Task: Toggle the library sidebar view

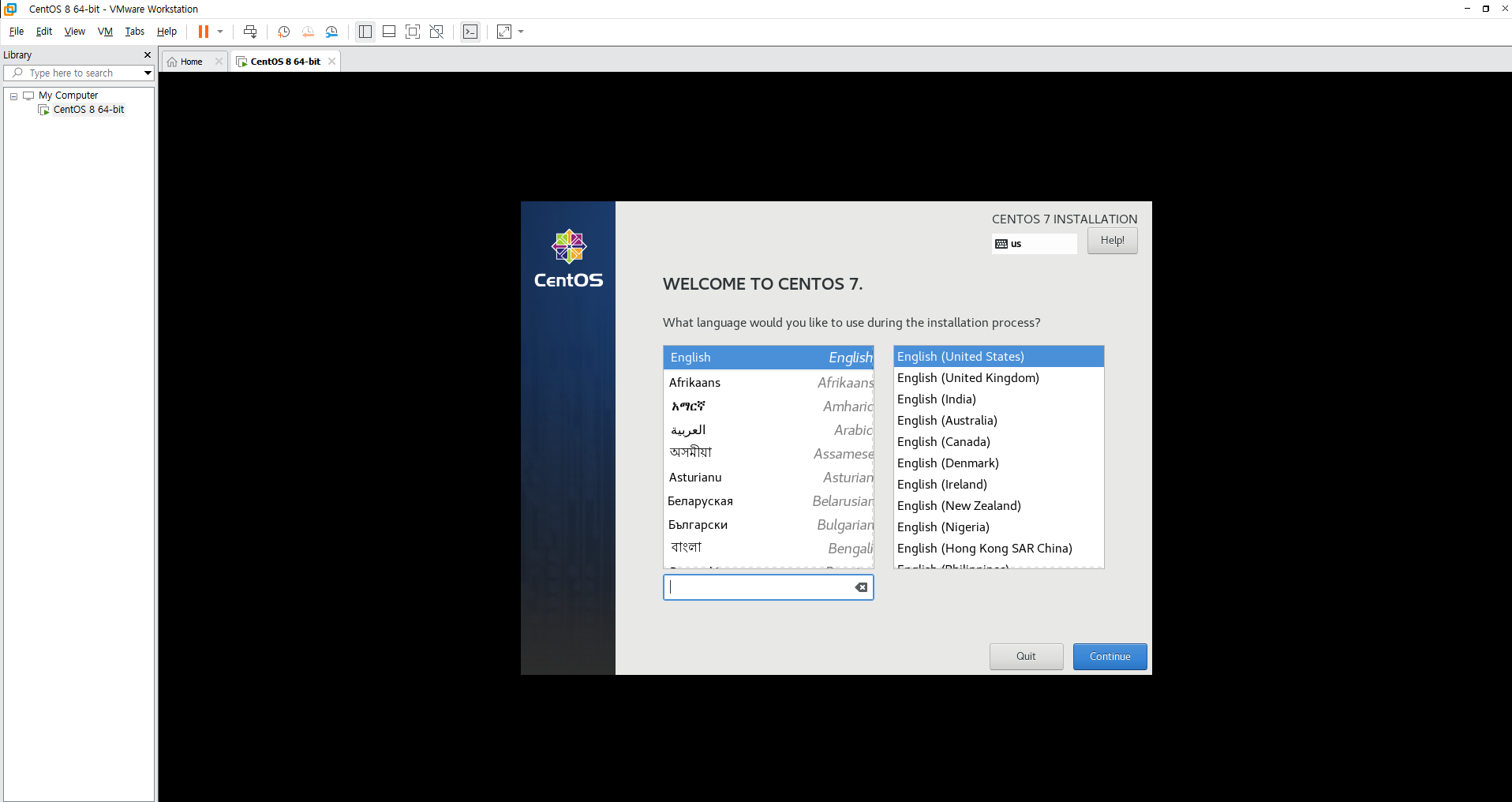Action: point(365,32)
